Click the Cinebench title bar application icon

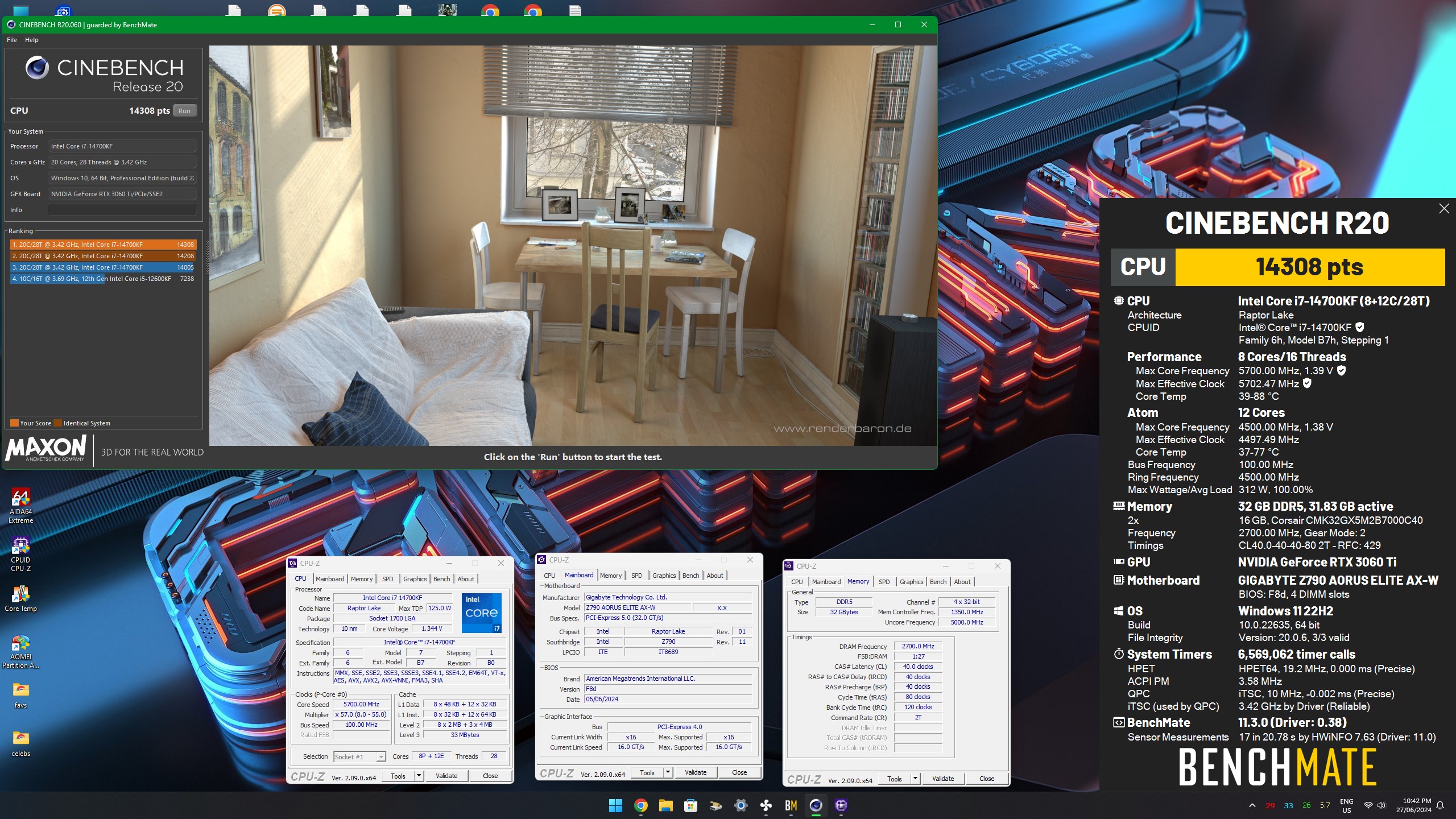pos(11,24)
